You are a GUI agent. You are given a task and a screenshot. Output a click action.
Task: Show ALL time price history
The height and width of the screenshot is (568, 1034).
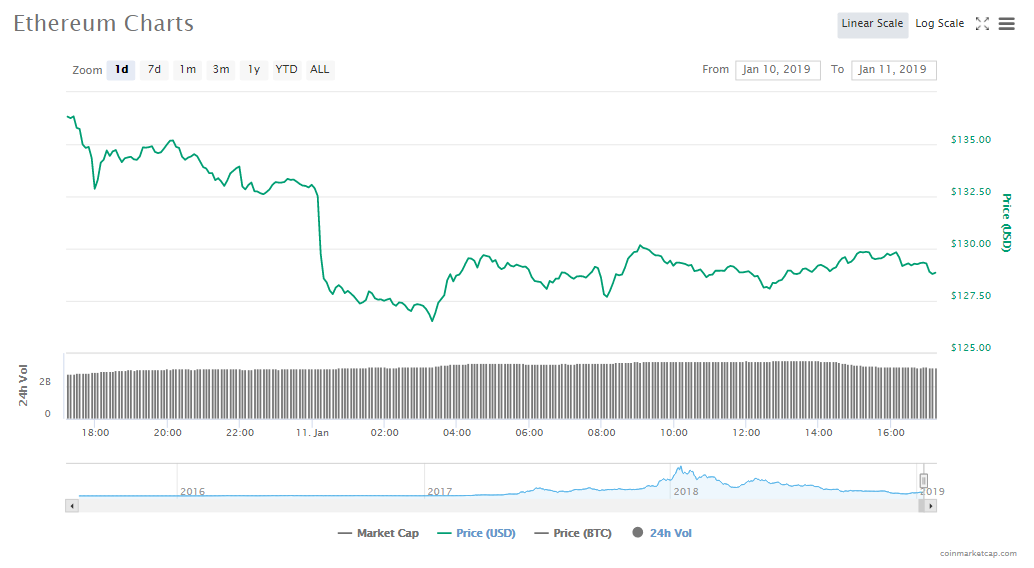tap(319, 70)
